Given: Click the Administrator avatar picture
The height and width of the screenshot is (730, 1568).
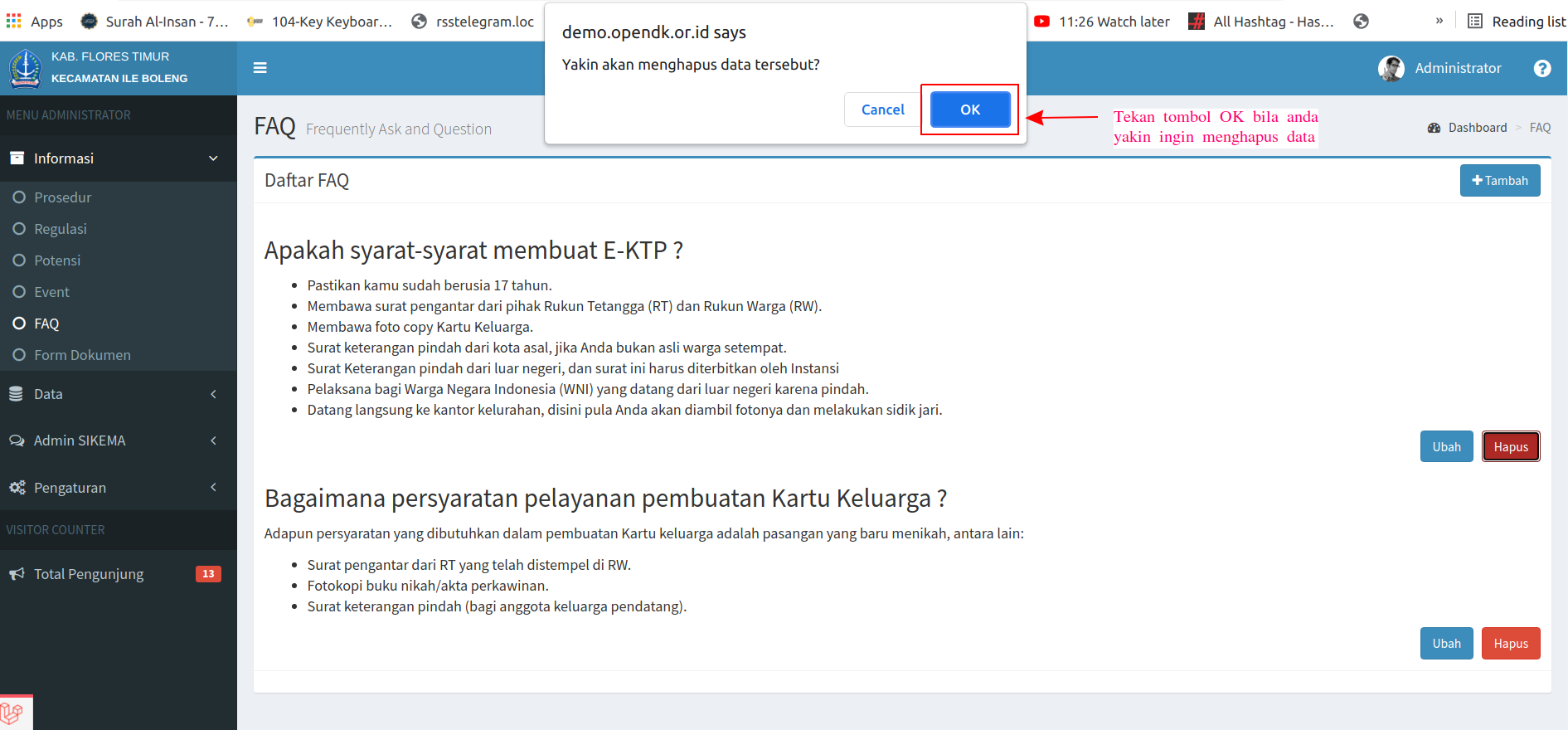Looking at the screenshot, I should (1391, 68).
